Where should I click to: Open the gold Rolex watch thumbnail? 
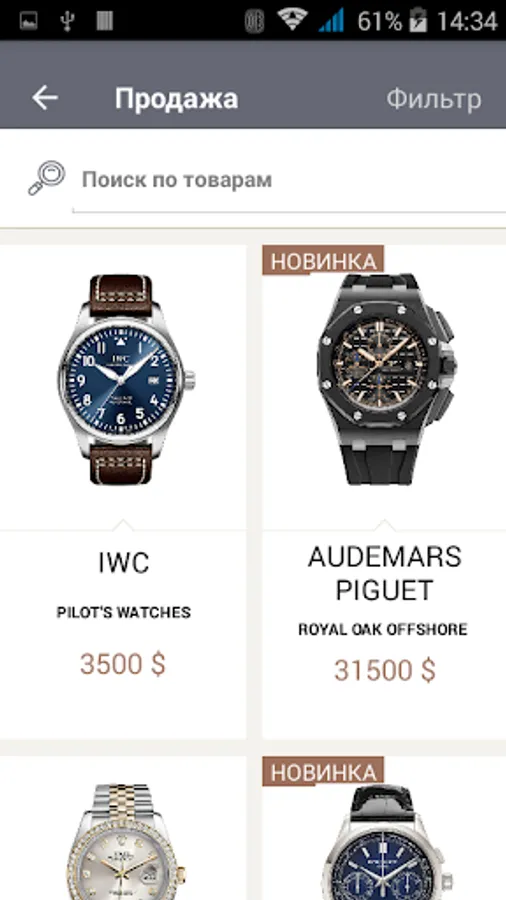[123, 841]
